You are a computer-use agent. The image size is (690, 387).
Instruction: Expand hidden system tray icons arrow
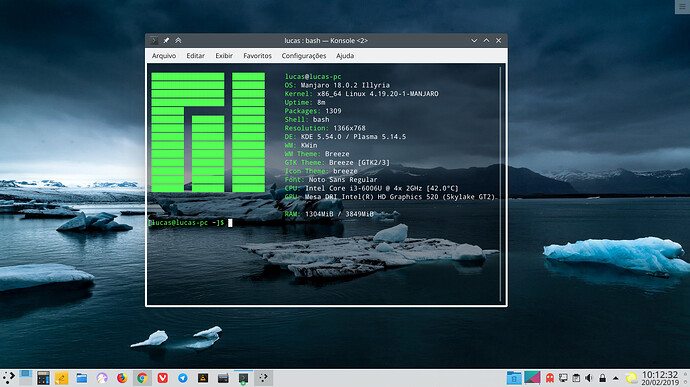pyautogui.click(x=616, y=378)
